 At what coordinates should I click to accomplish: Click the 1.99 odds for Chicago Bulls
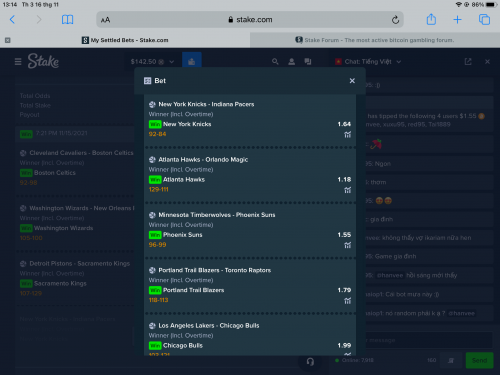click(344, 345)
